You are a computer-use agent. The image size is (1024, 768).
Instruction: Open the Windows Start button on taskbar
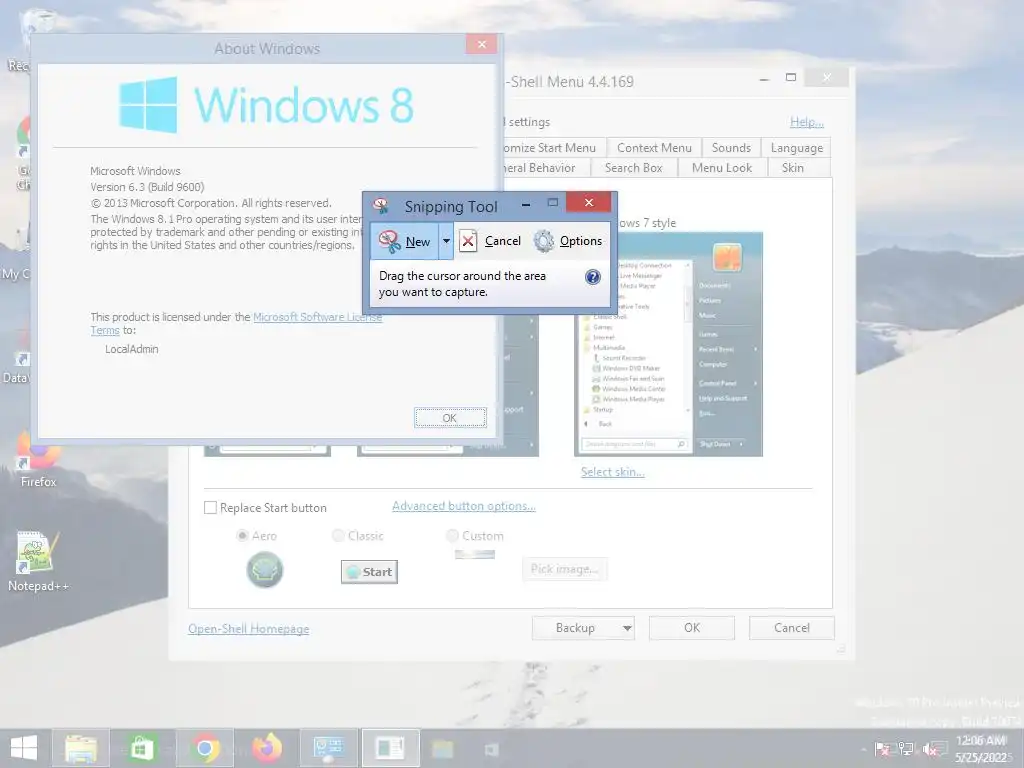tap(24, 748)
